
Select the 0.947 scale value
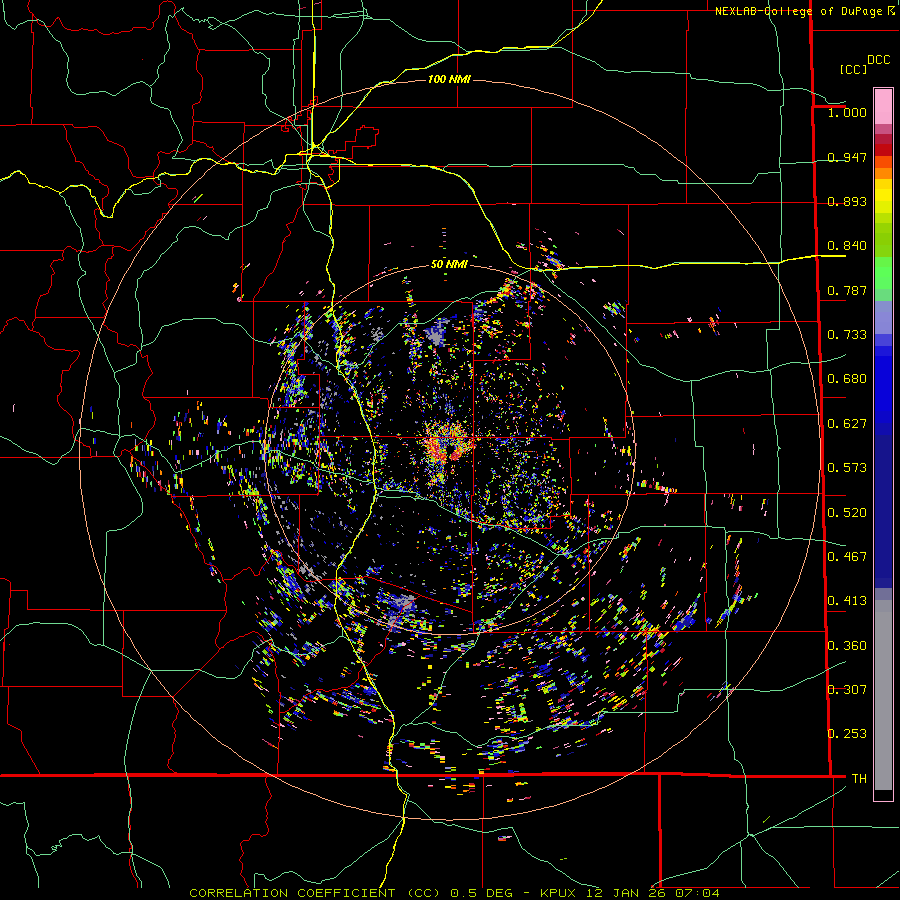click(x=847, y=157)
